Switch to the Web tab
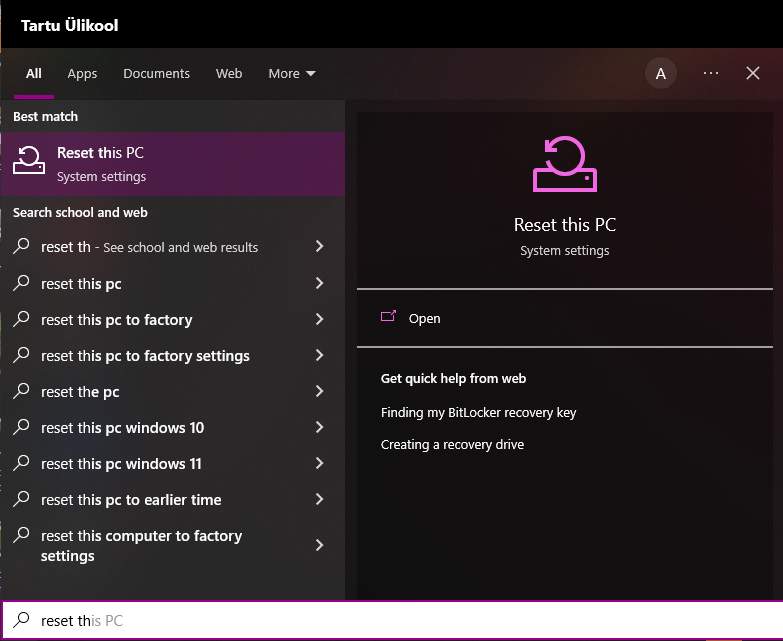 [x=229, y=73]
